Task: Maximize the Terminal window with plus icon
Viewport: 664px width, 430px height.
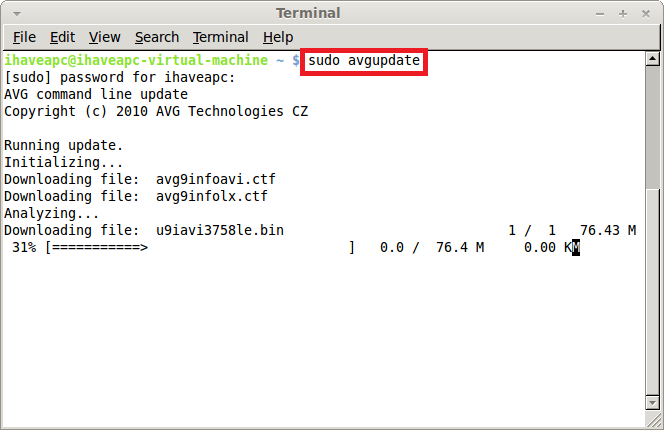Action: click(x=622, y=14)
